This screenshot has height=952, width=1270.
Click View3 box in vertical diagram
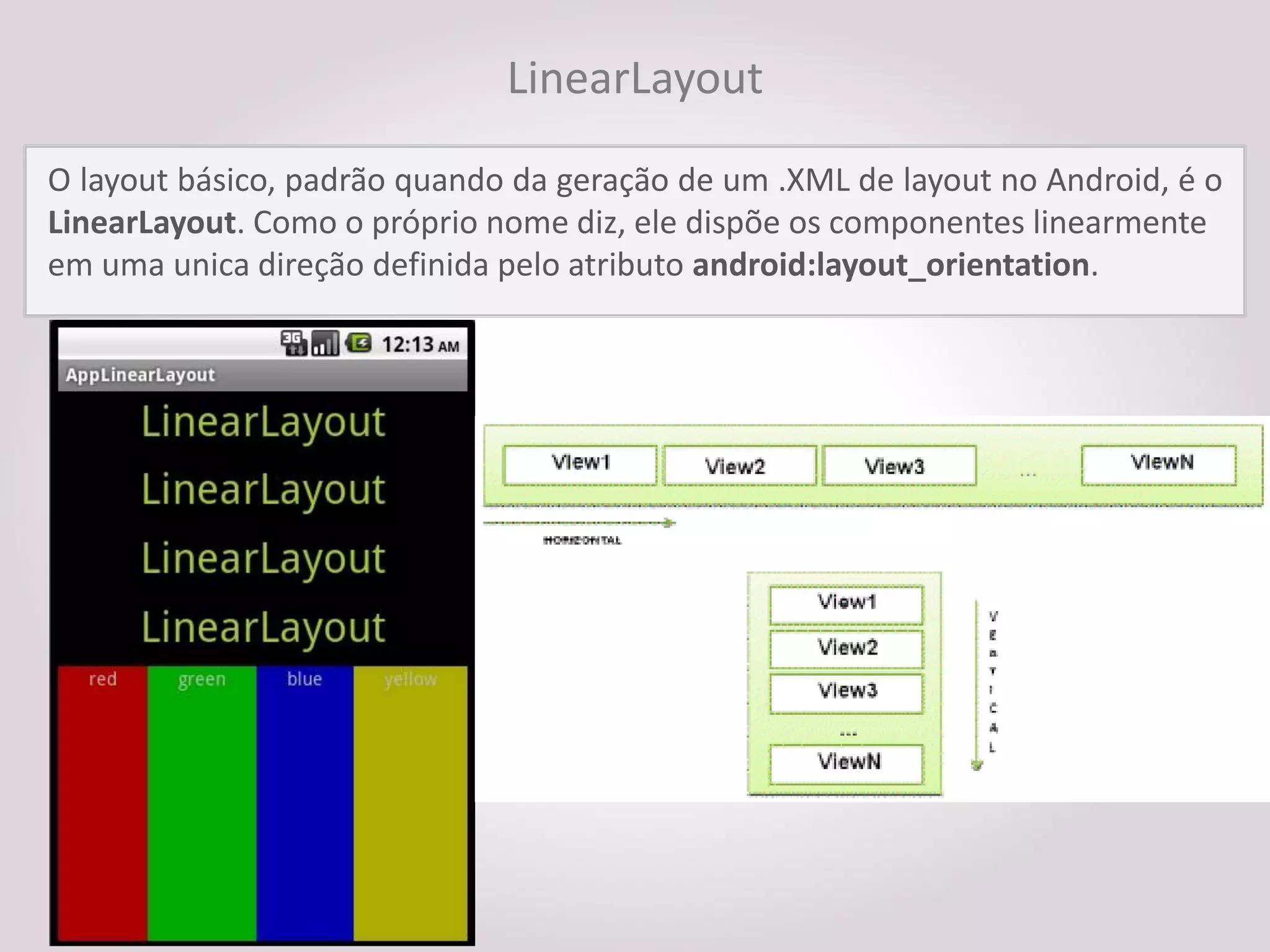tap(846, 693)
